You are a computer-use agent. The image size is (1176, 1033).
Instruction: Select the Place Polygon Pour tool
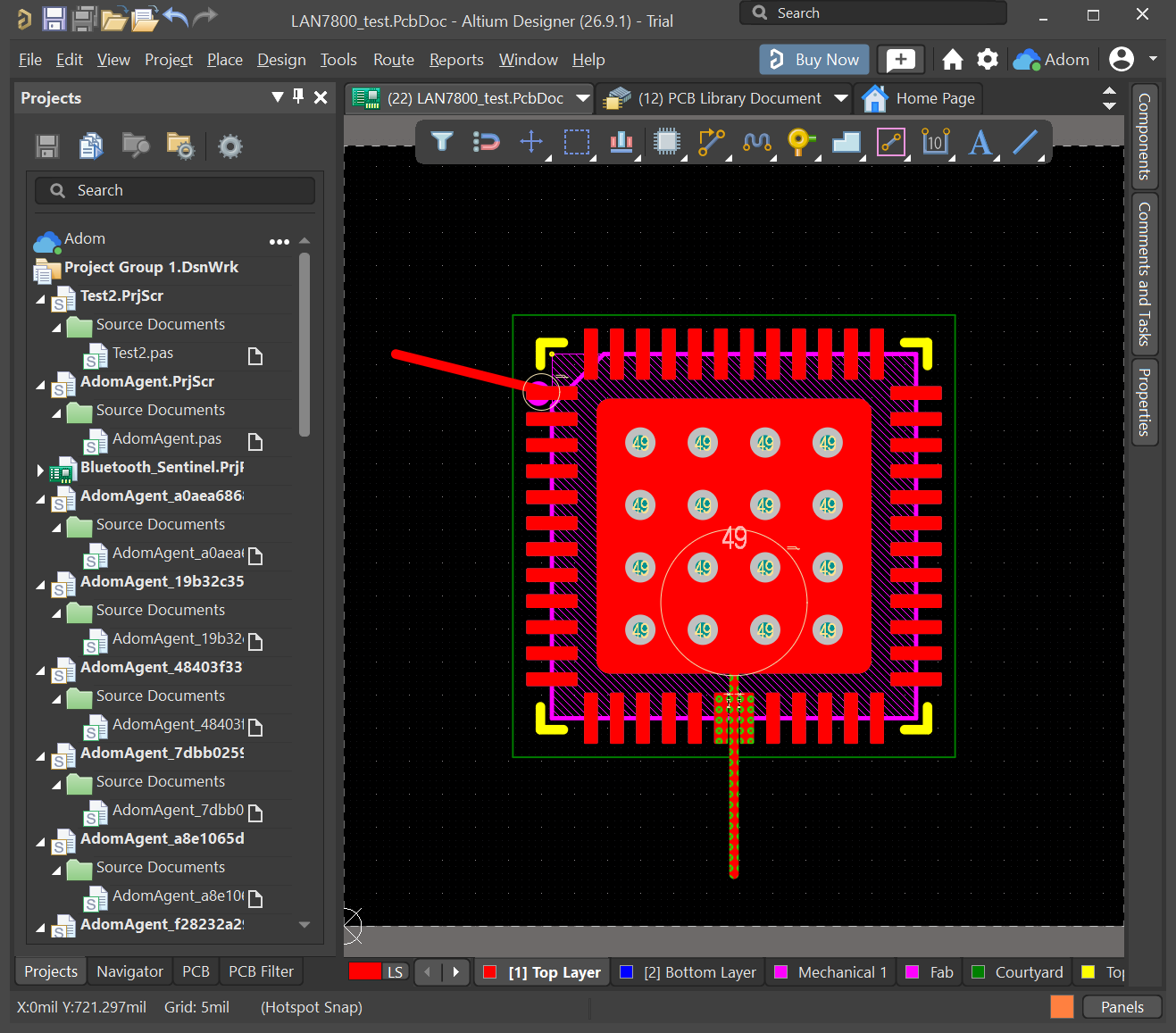coord(846,142)
